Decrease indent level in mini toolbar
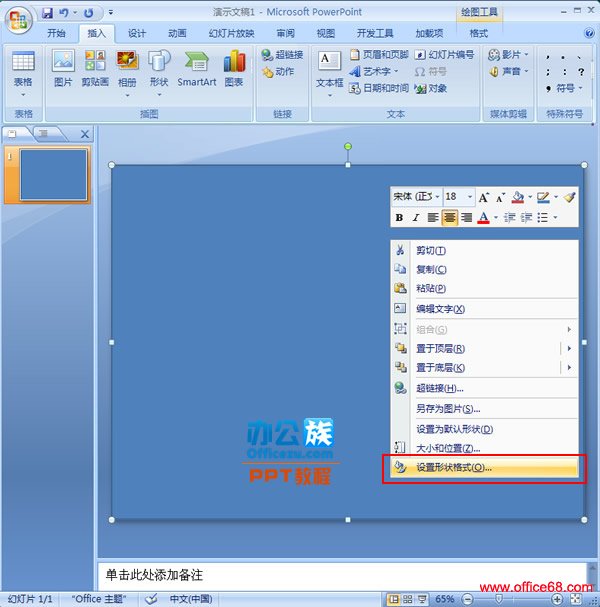The width and height of the screenshot is (600, 607). pyautogui.click(x=509, y=218)
